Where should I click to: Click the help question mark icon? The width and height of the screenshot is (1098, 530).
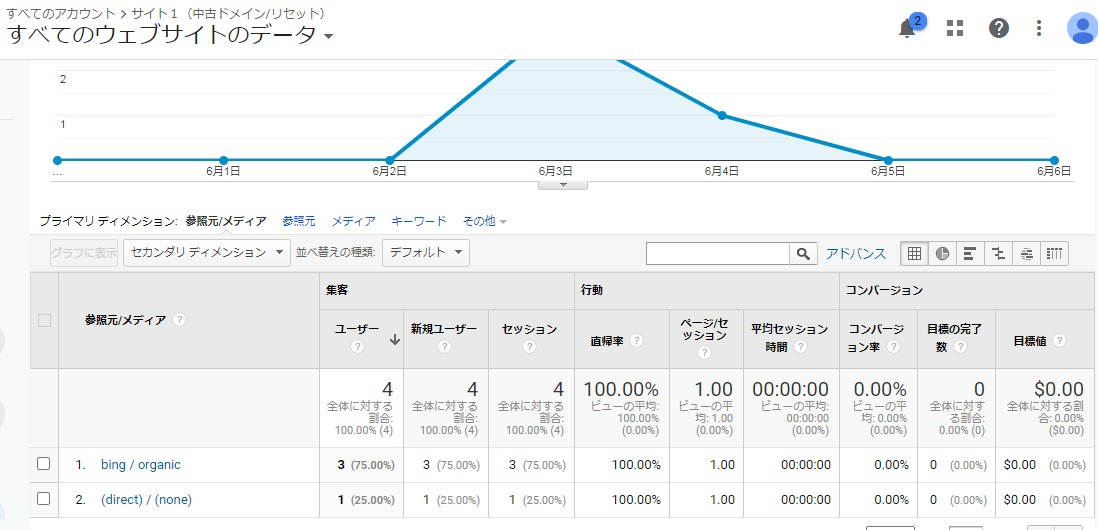(999, 28)
